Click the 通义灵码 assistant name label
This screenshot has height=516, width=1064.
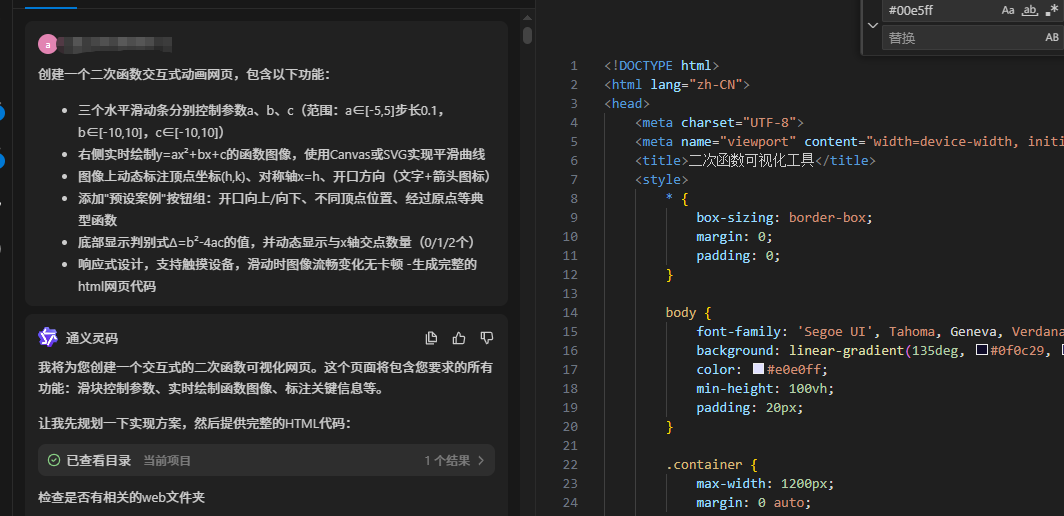pyautogui.click(x=92, y=338)
